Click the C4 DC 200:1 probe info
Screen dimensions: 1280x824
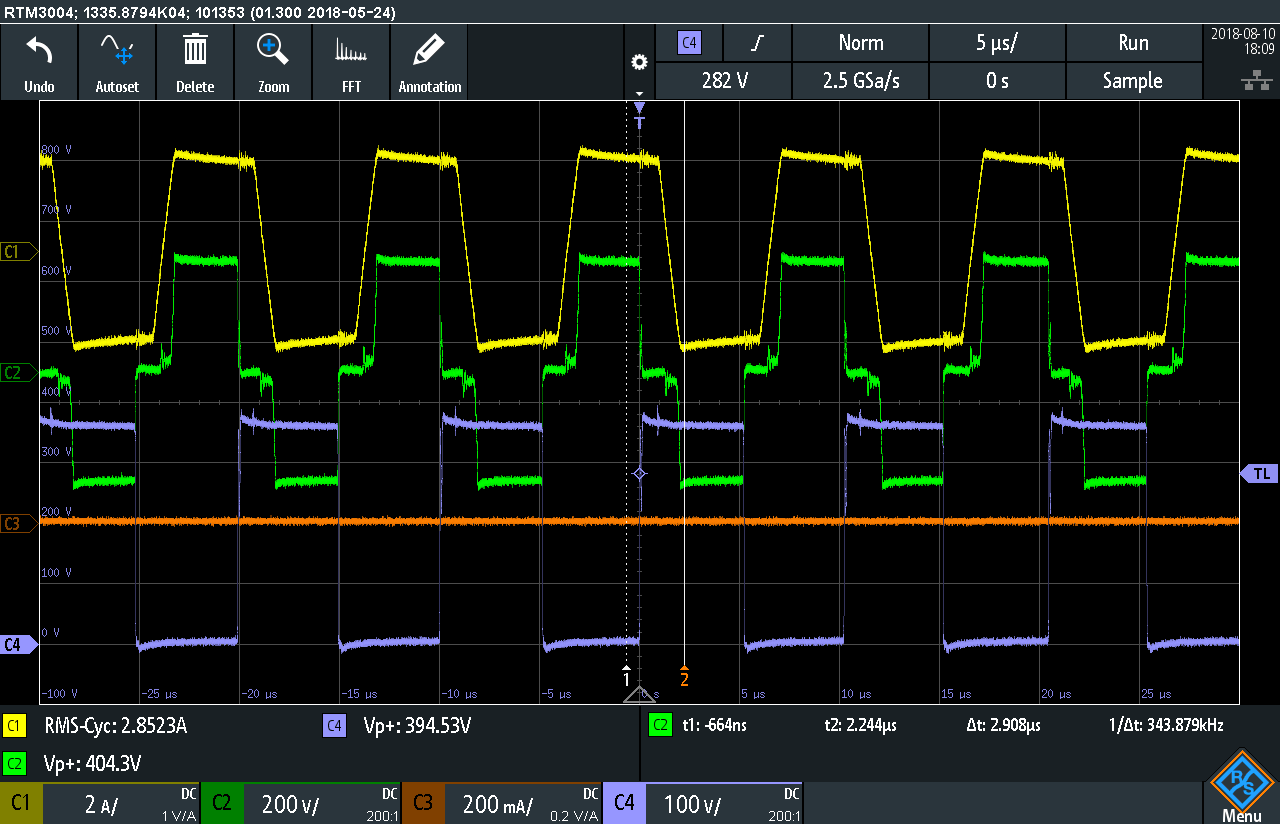[x=782, y=803]
